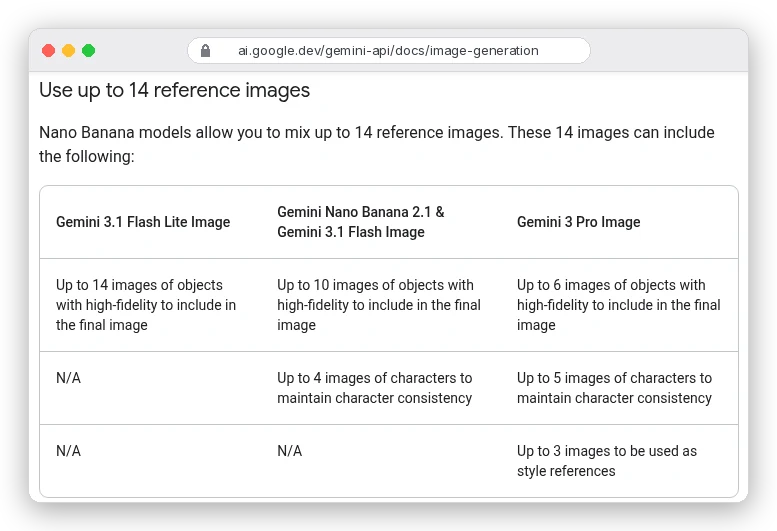
Task: Click the cell 'Up to 10 images of objects'
Action: 379,305
